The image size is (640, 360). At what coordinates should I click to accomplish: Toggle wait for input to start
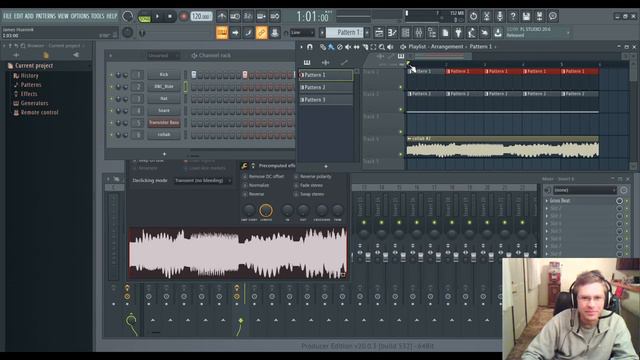point(235,17)
